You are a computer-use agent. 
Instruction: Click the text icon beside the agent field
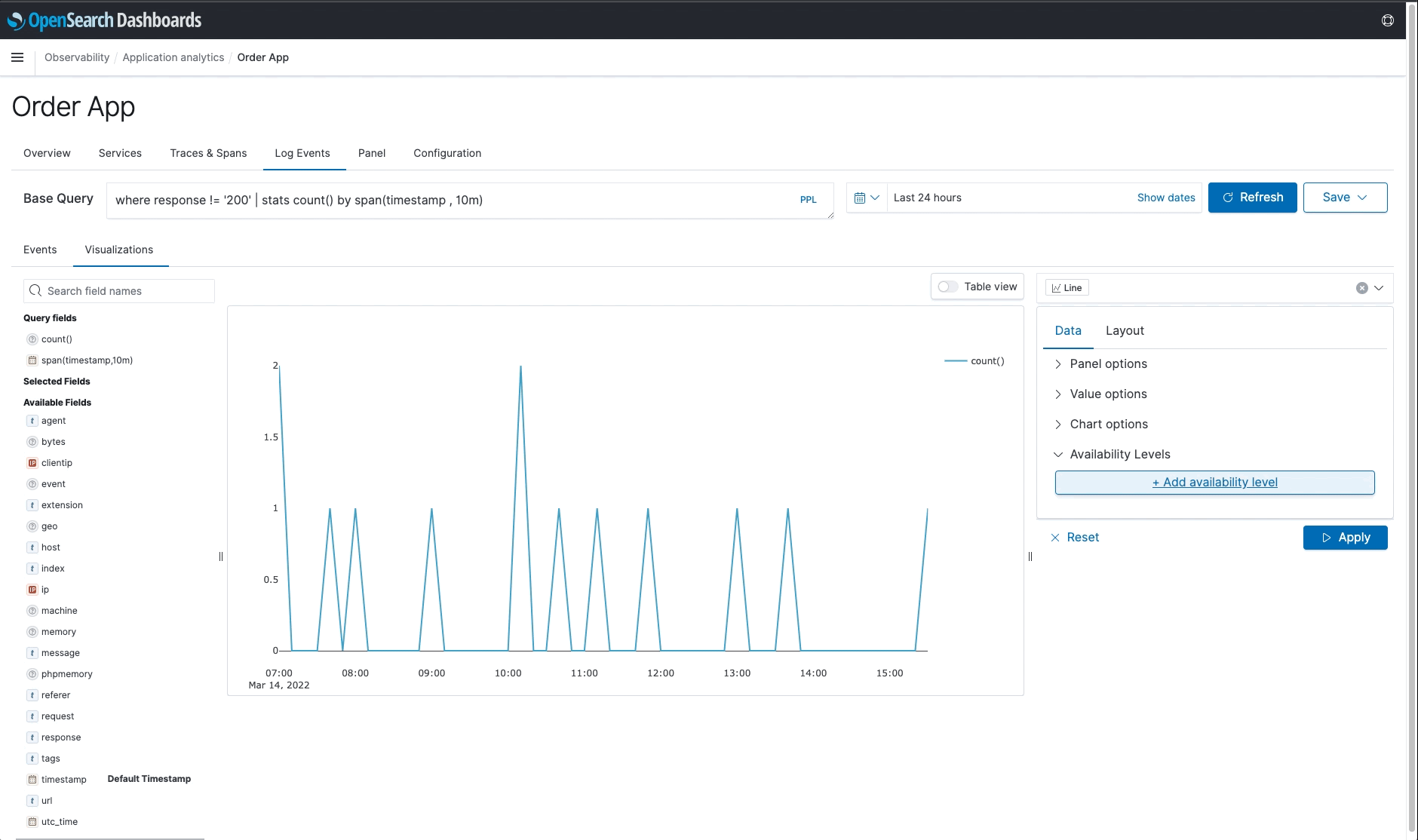click(x=32, y=420)
